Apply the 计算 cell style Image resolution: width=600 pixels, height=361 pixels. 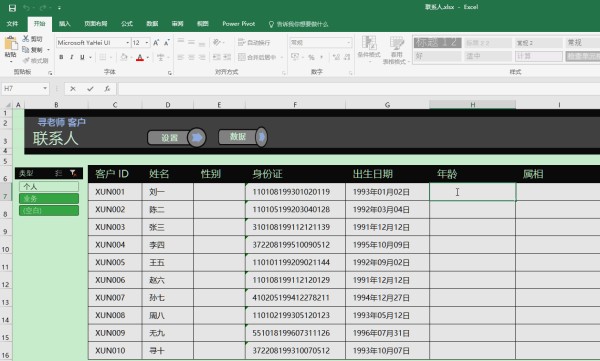pyautogui.click(x=538, y=56)
